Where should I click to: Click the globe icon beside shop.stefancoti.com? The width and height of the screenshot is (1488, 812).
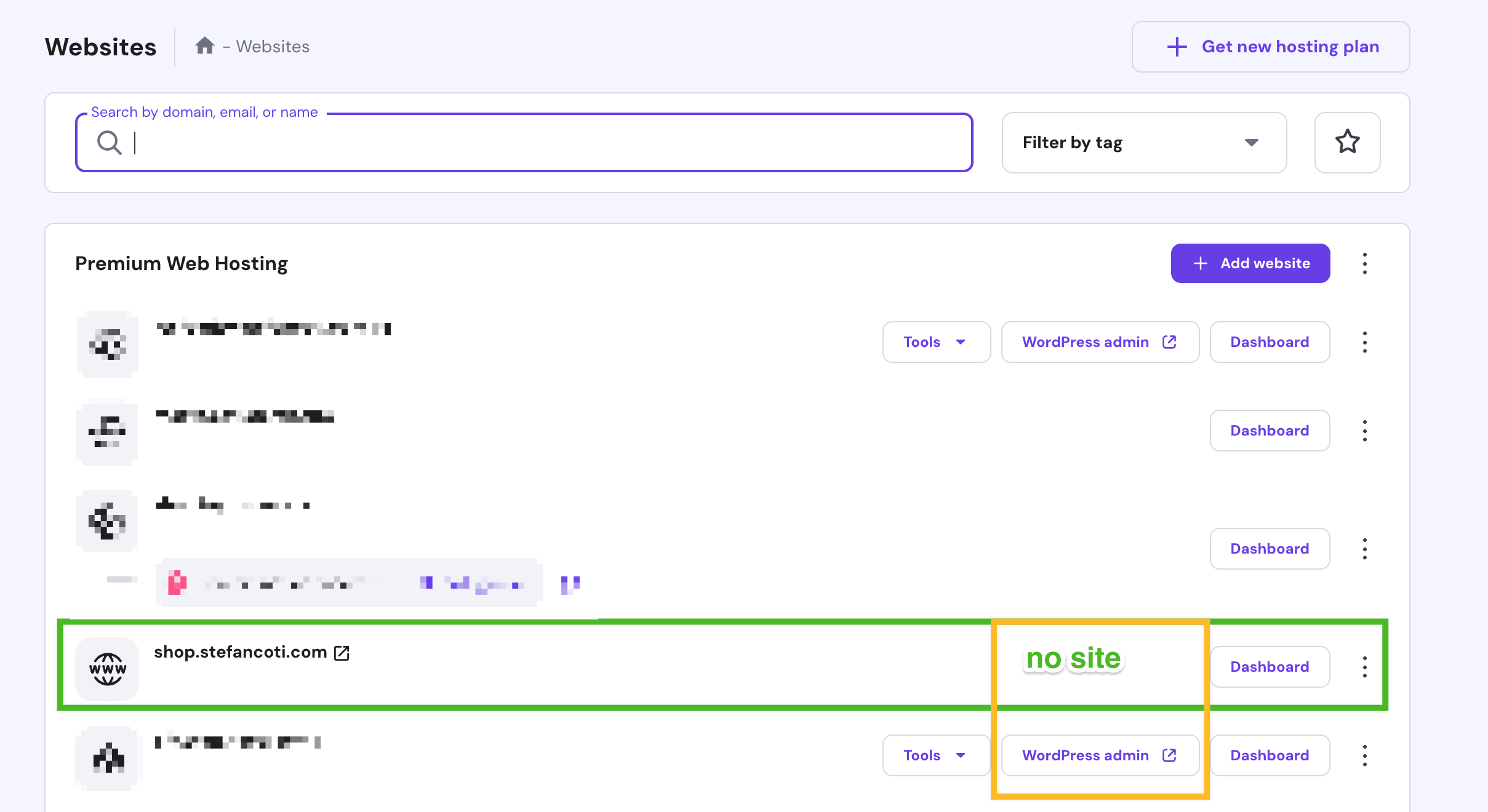[107, 669]
